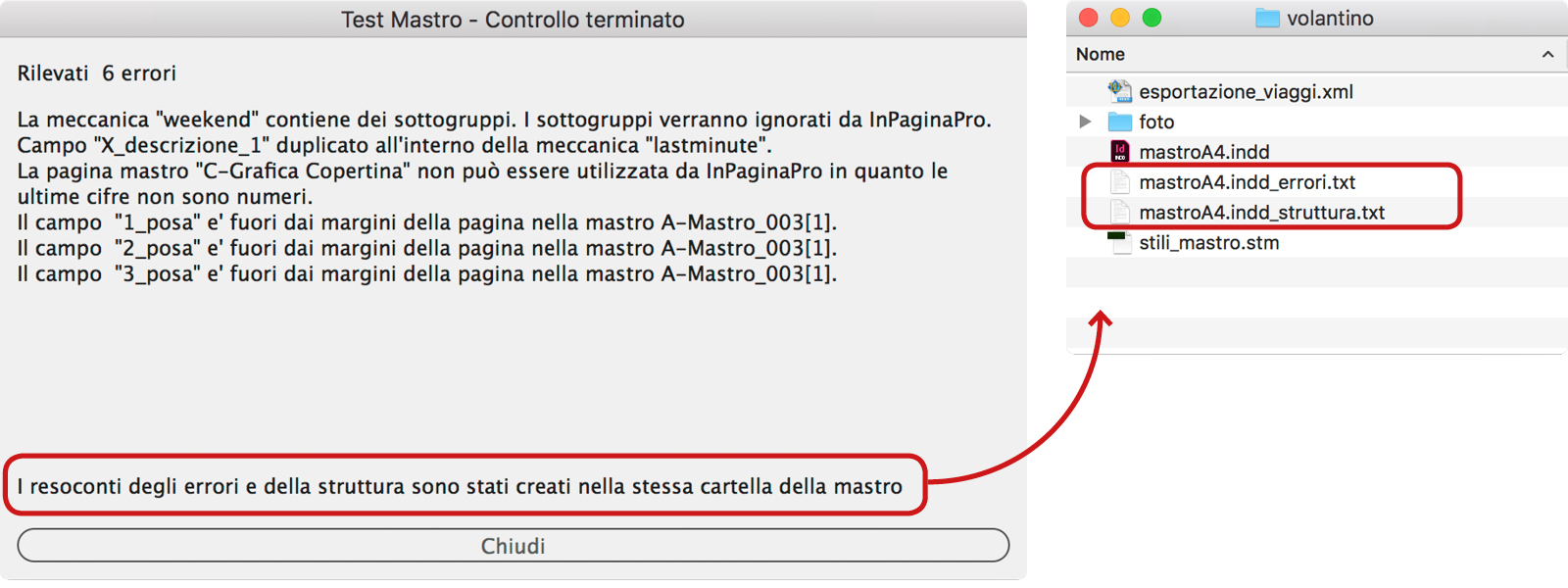Select the mastroA4.indd_errori.txt file name
1568x588 pixels.
1247,182
